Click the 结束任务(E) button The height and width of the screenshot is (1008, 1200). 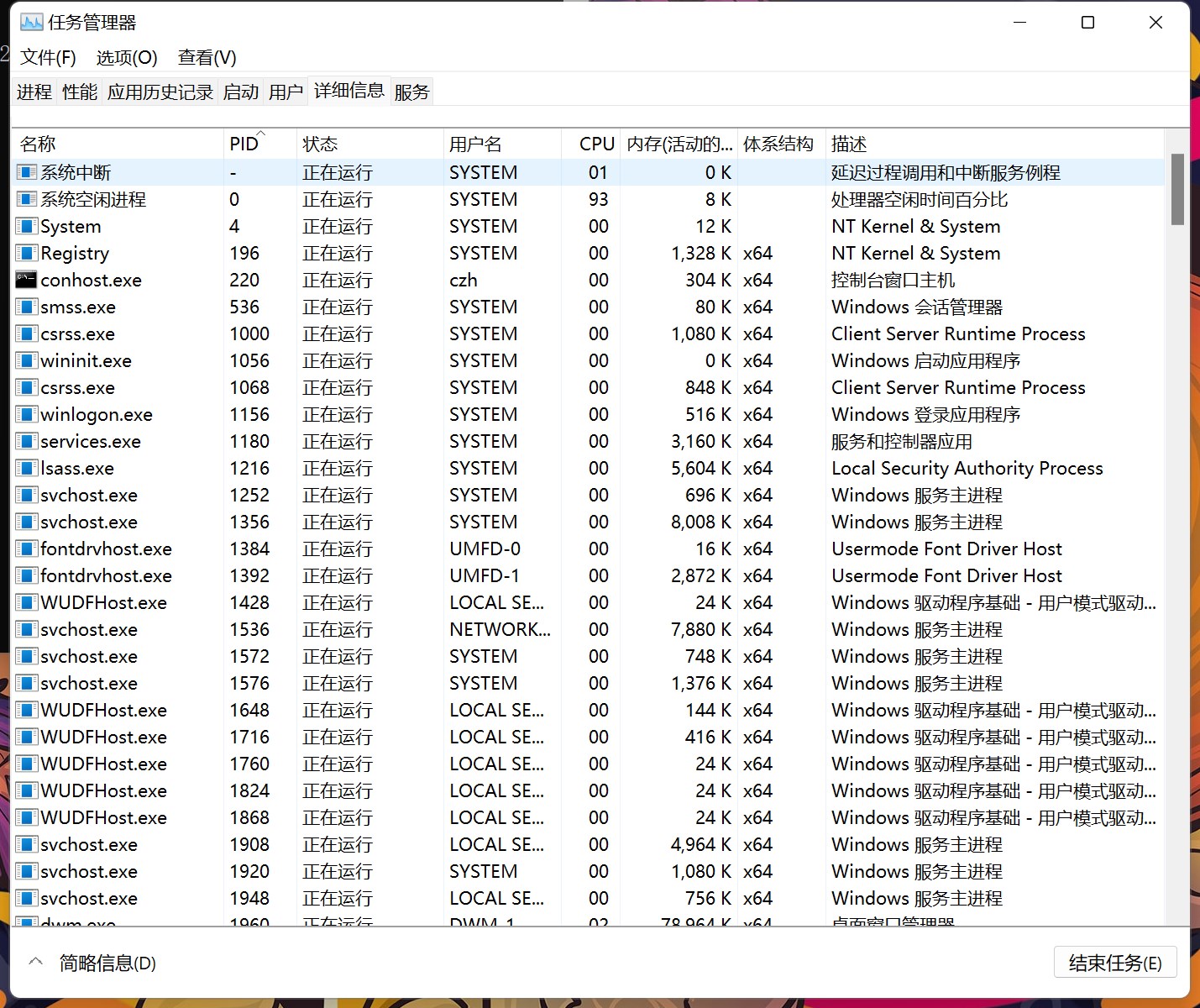pyautogui.click(x=1115, y=963)
